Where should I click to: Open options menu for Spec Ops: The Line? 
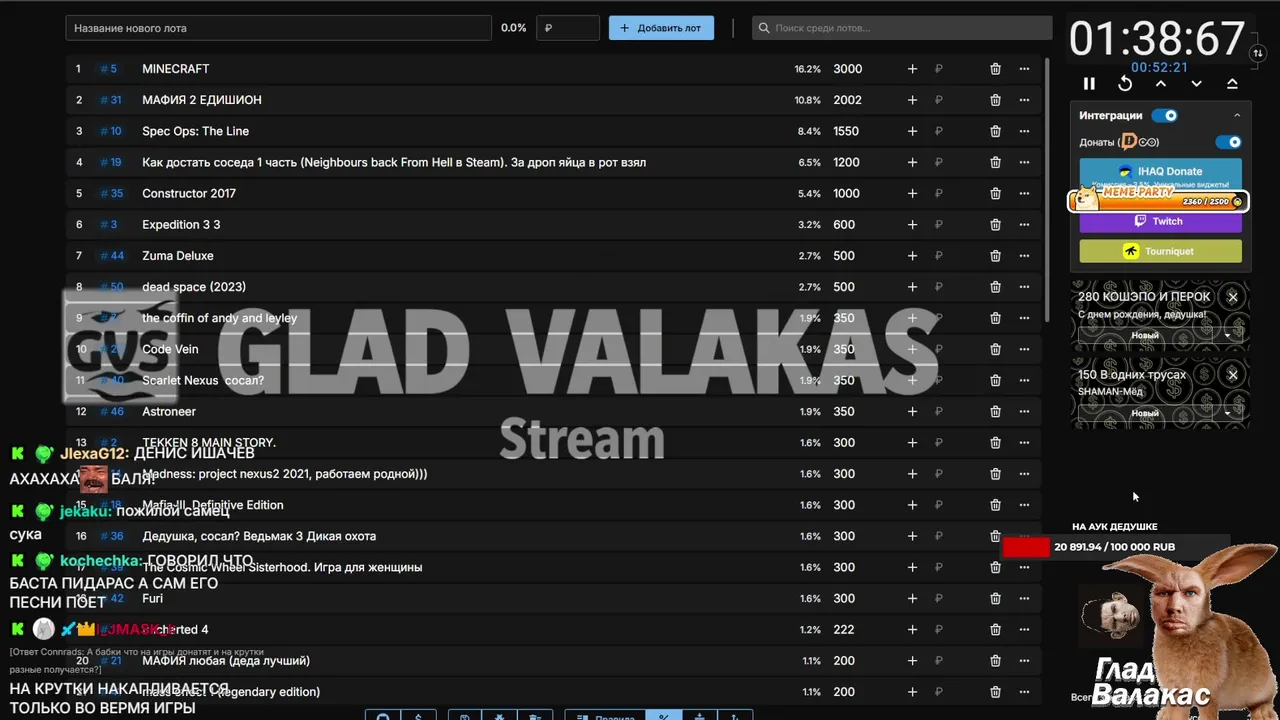(1024, 131)
